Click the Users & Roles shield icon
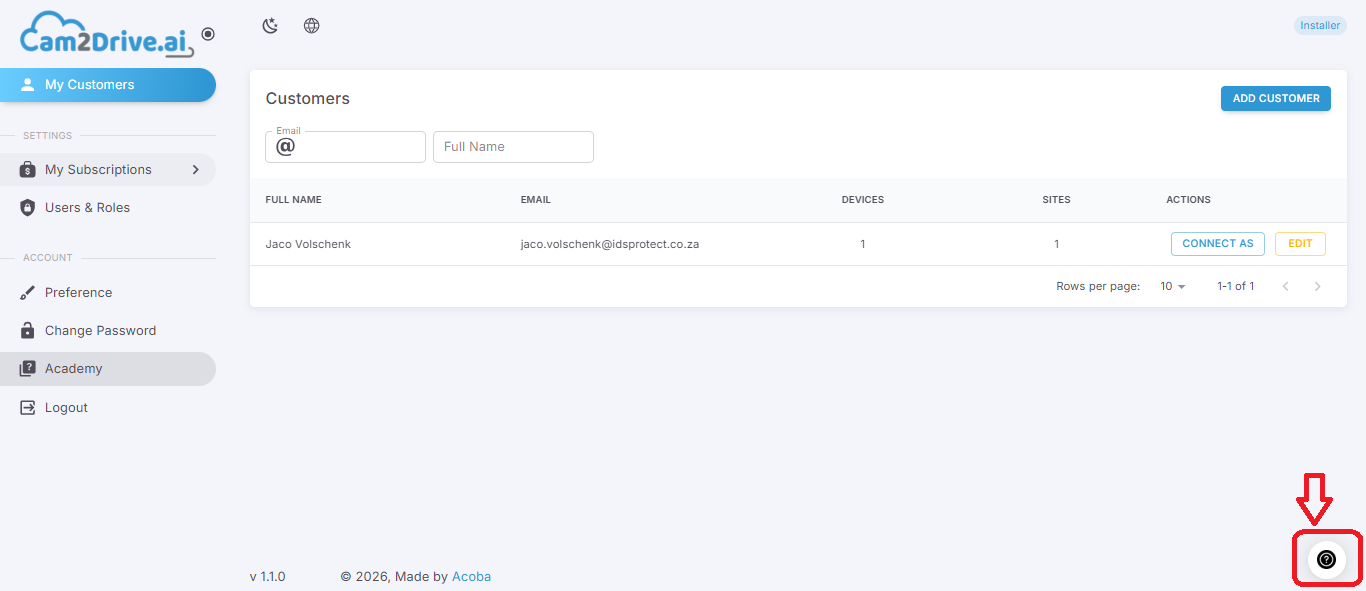Image resolution: width=1366 pixels, height=591 pixels. [x=28, y=208]
